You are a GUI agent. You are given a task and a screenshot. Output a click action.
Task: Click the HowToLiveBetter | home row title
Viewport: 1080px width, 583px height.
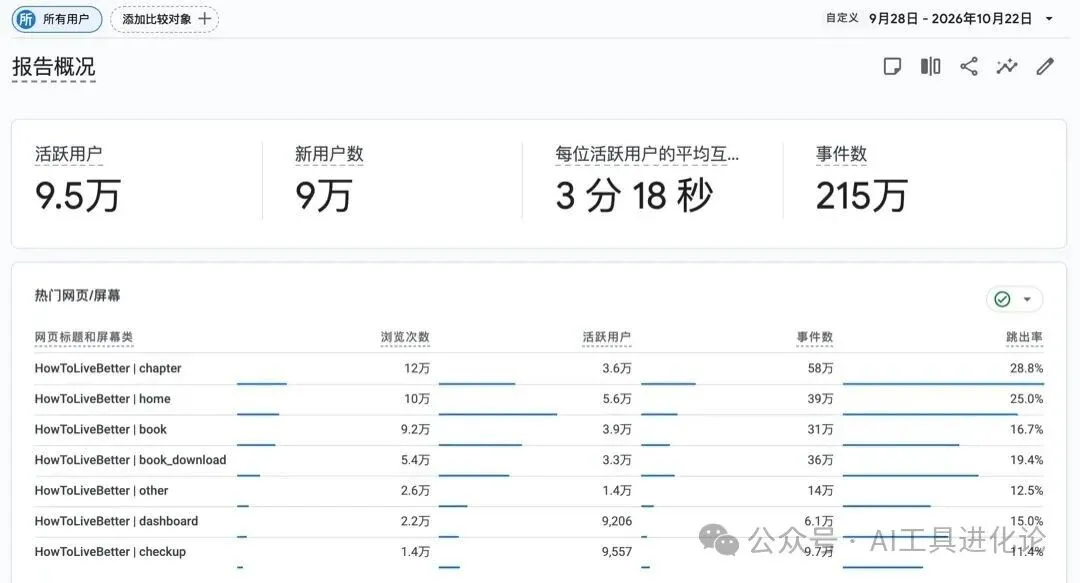[103, 398]
